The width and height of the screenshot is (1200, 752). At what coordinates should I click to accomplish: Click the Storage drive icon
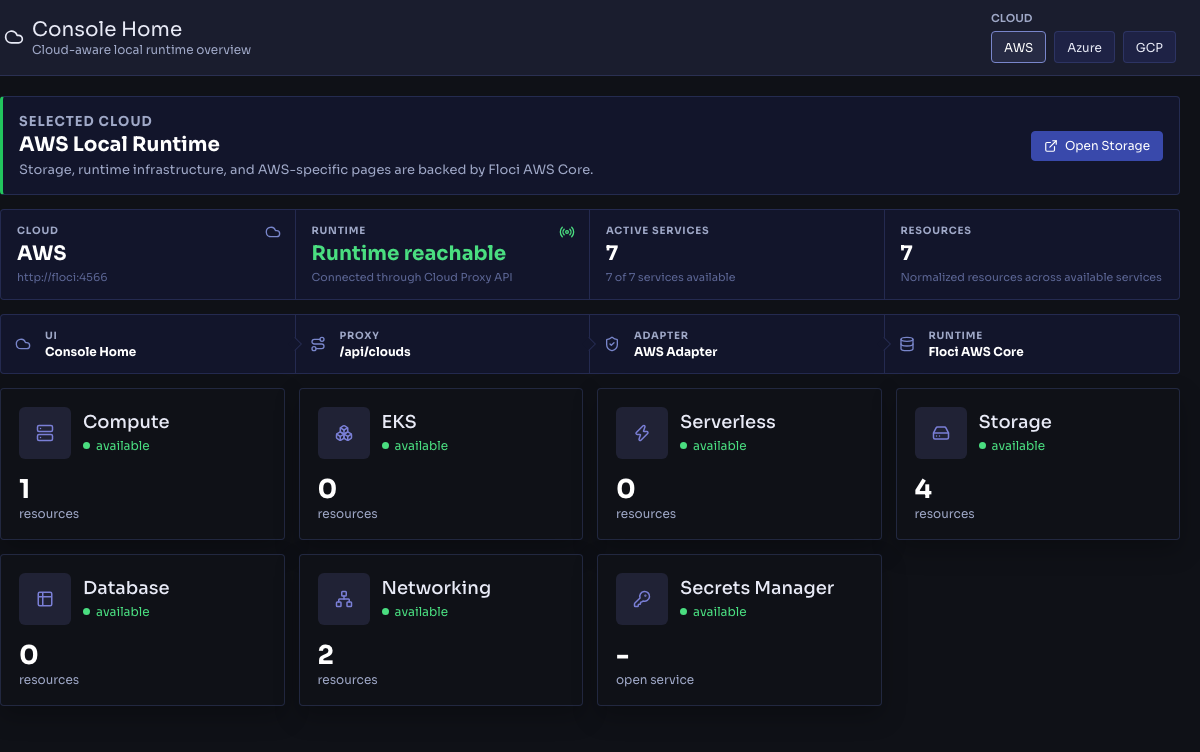pyautogui.click(x=941, y=433)
